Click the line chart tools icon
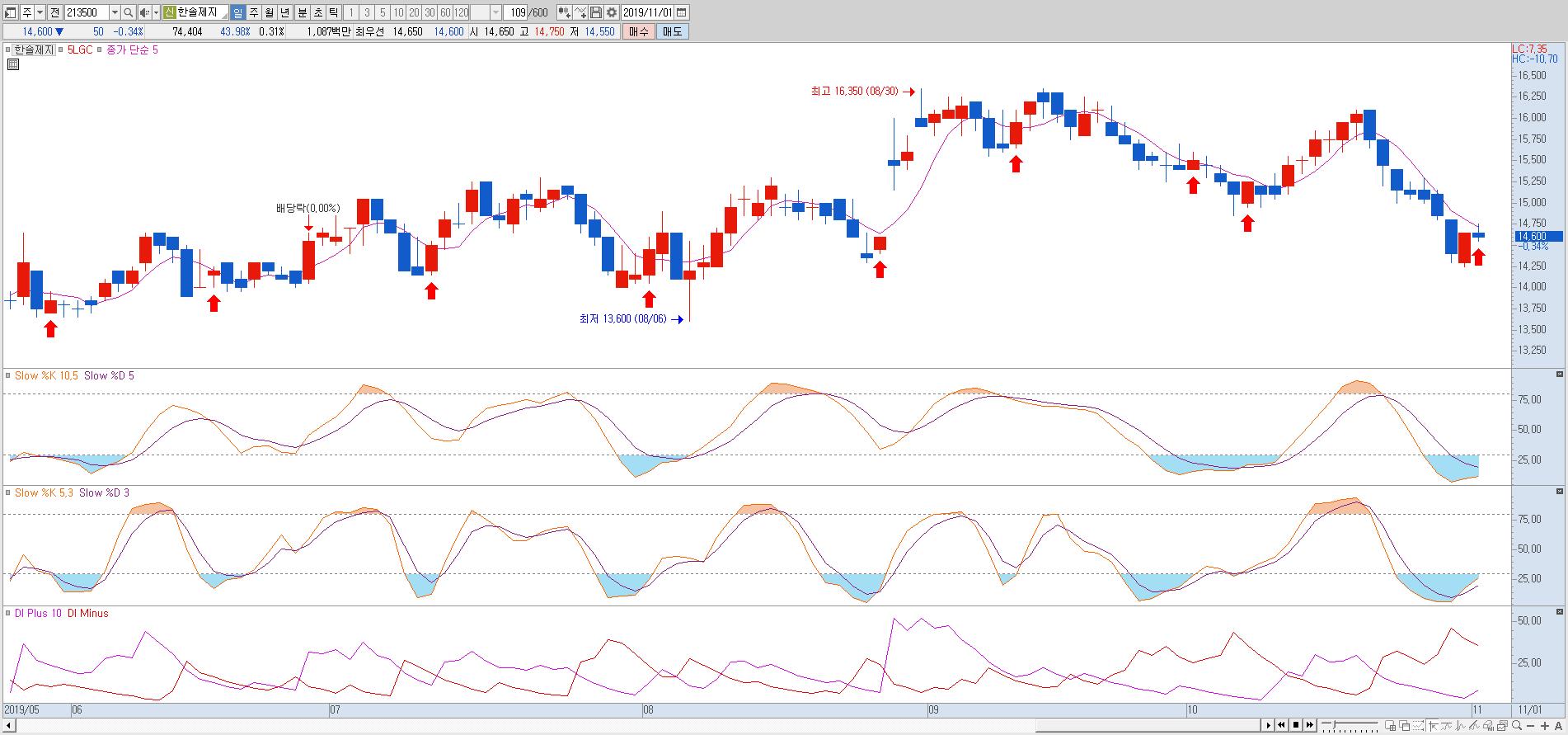This screenshot has height=735, width=1568. (x=580, y=12)
